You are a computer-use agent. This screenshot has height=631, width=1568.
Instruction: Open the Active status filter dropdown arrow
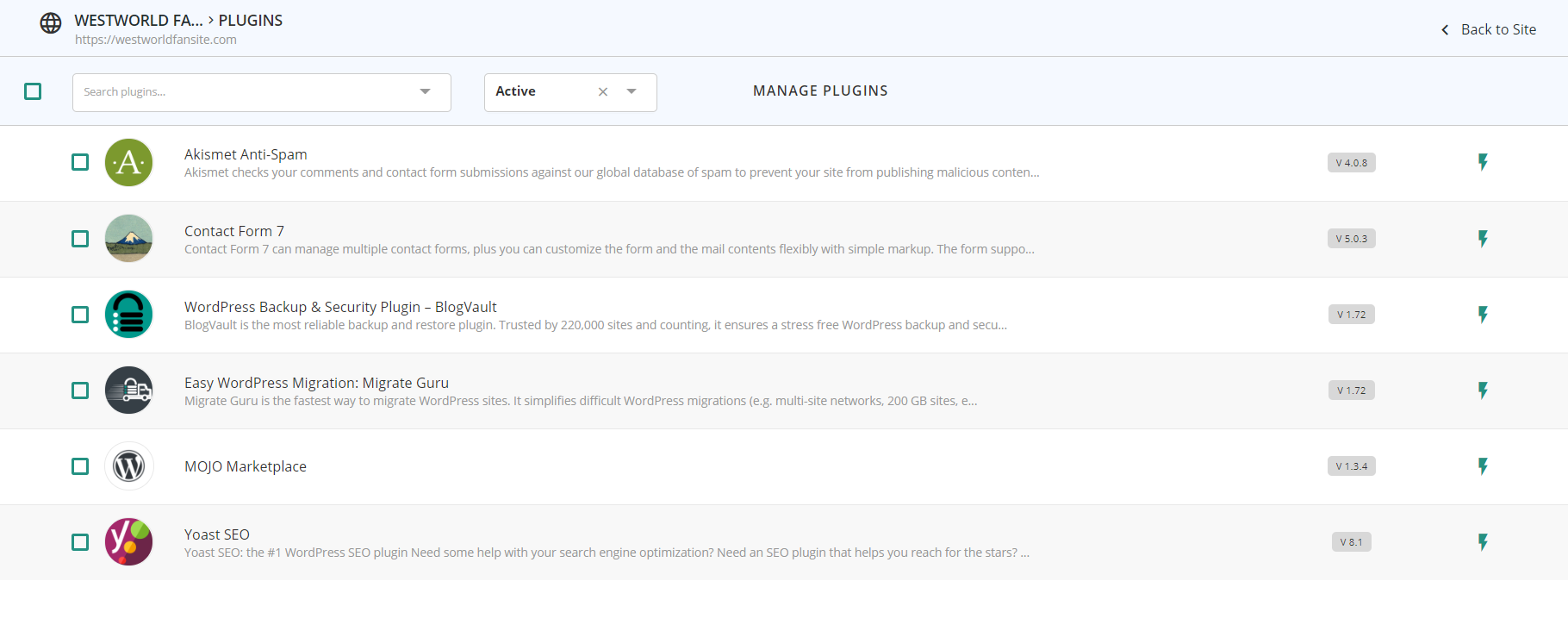(632, 91)
